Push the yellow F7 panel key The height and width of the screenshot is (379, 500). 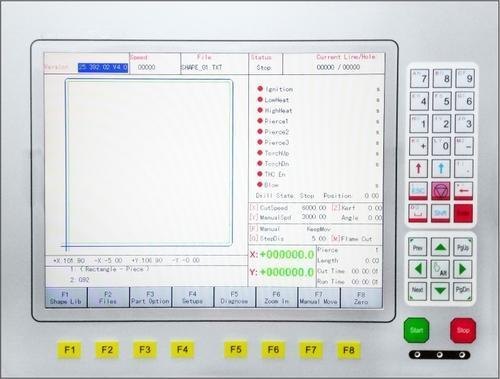tap(311, 350)
